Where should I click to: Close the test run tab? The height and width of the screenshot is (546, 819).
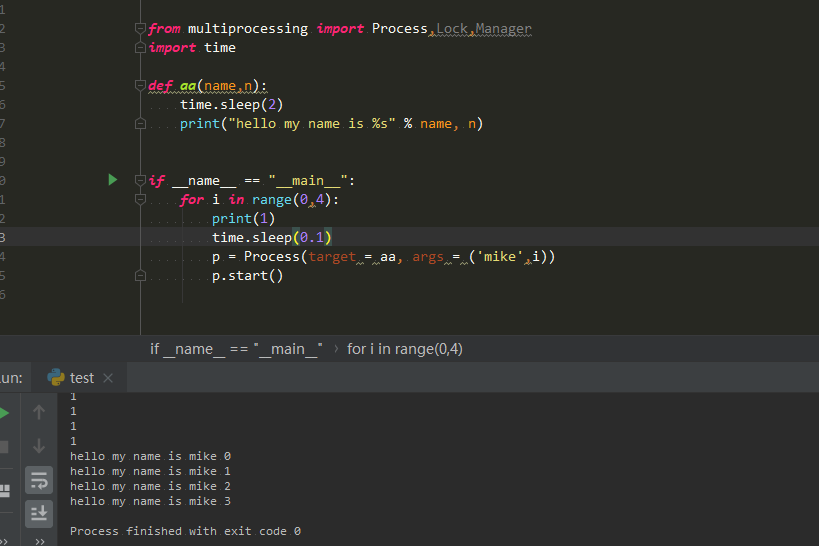pos(108,378)
